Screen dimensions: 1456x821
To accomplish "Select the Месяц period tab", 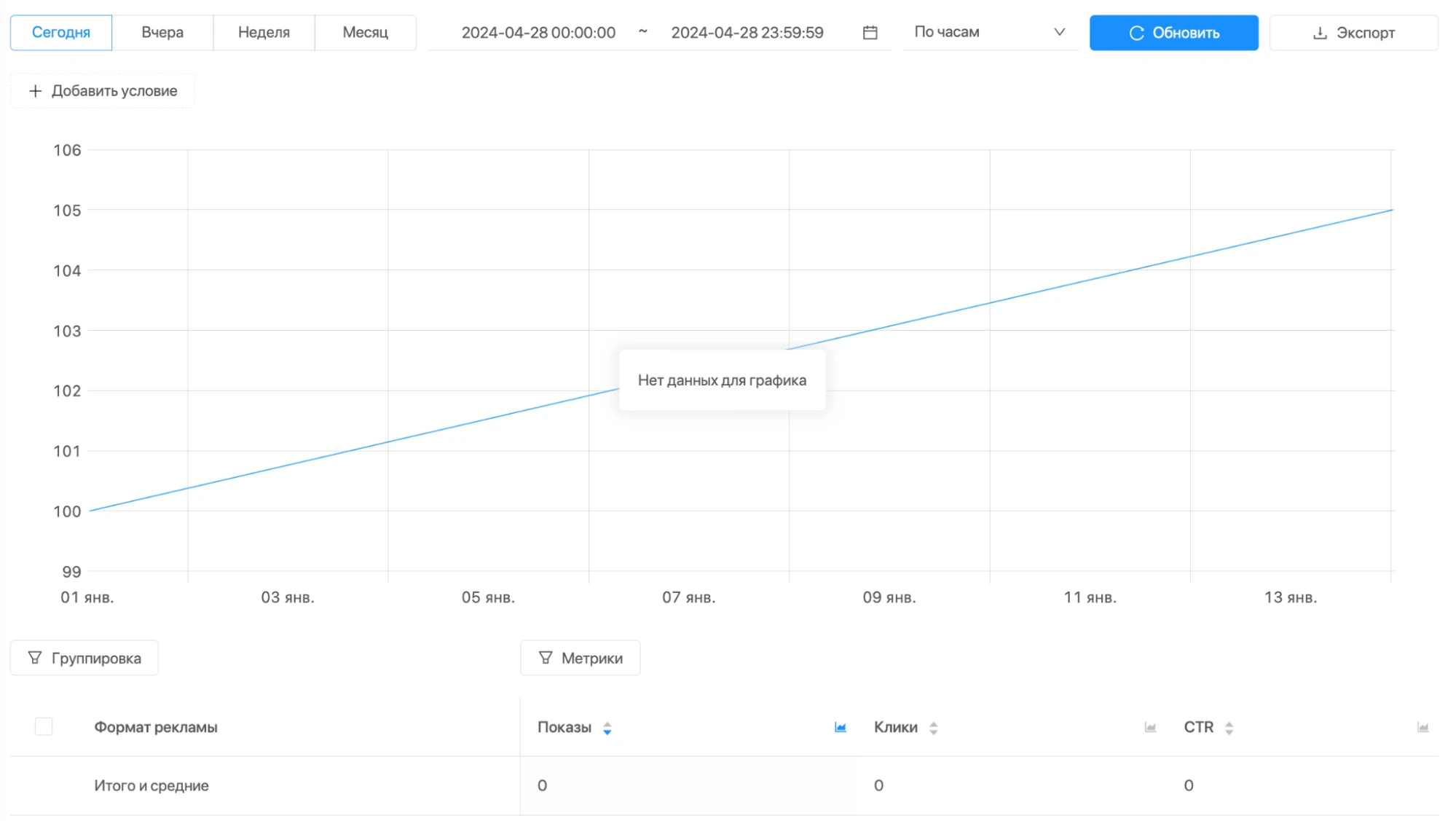I will pyautogui.click(x=366, y=33).
